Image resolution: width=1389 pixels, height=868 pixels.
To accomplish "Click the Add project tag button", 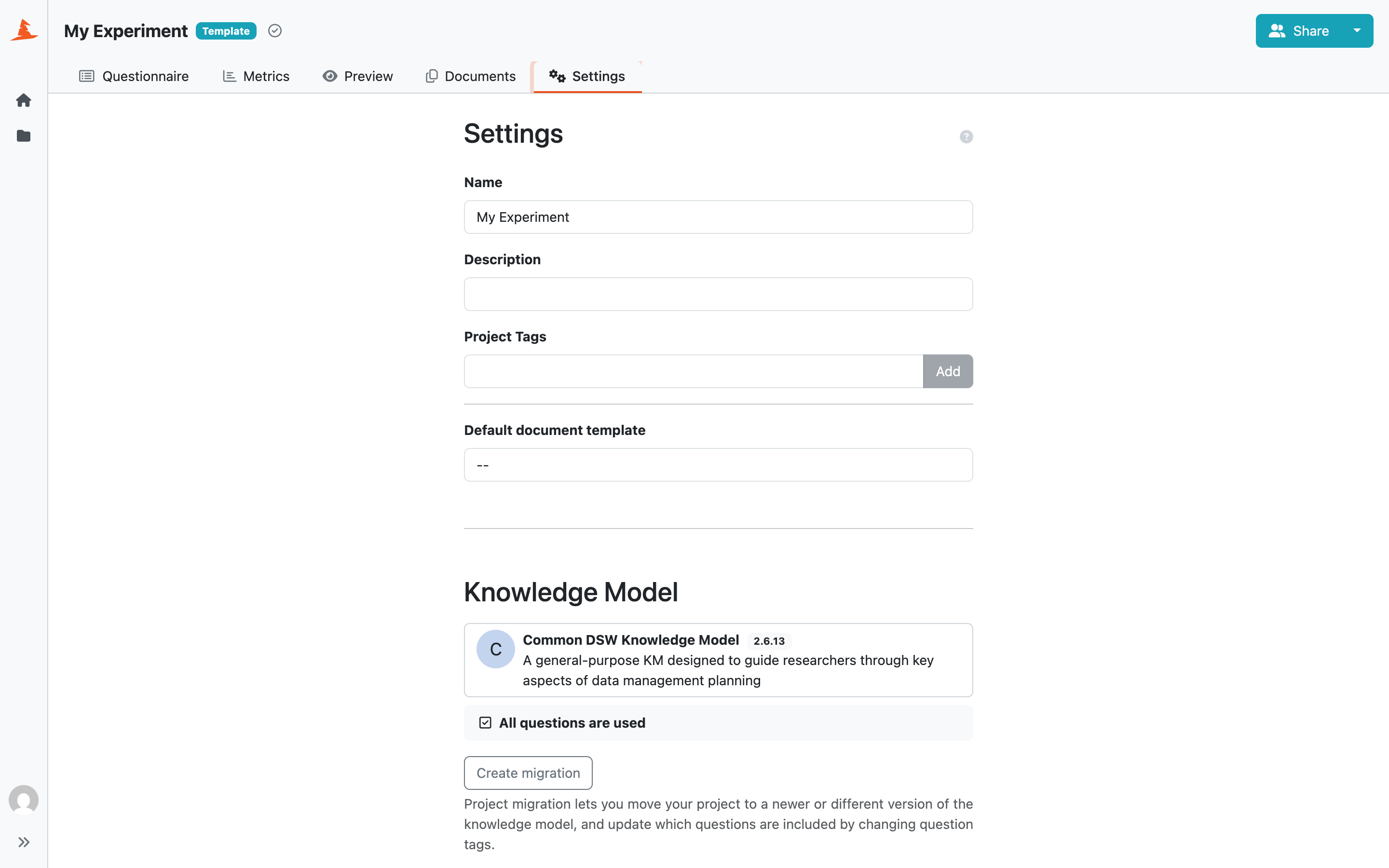I will tap(948, 371).
